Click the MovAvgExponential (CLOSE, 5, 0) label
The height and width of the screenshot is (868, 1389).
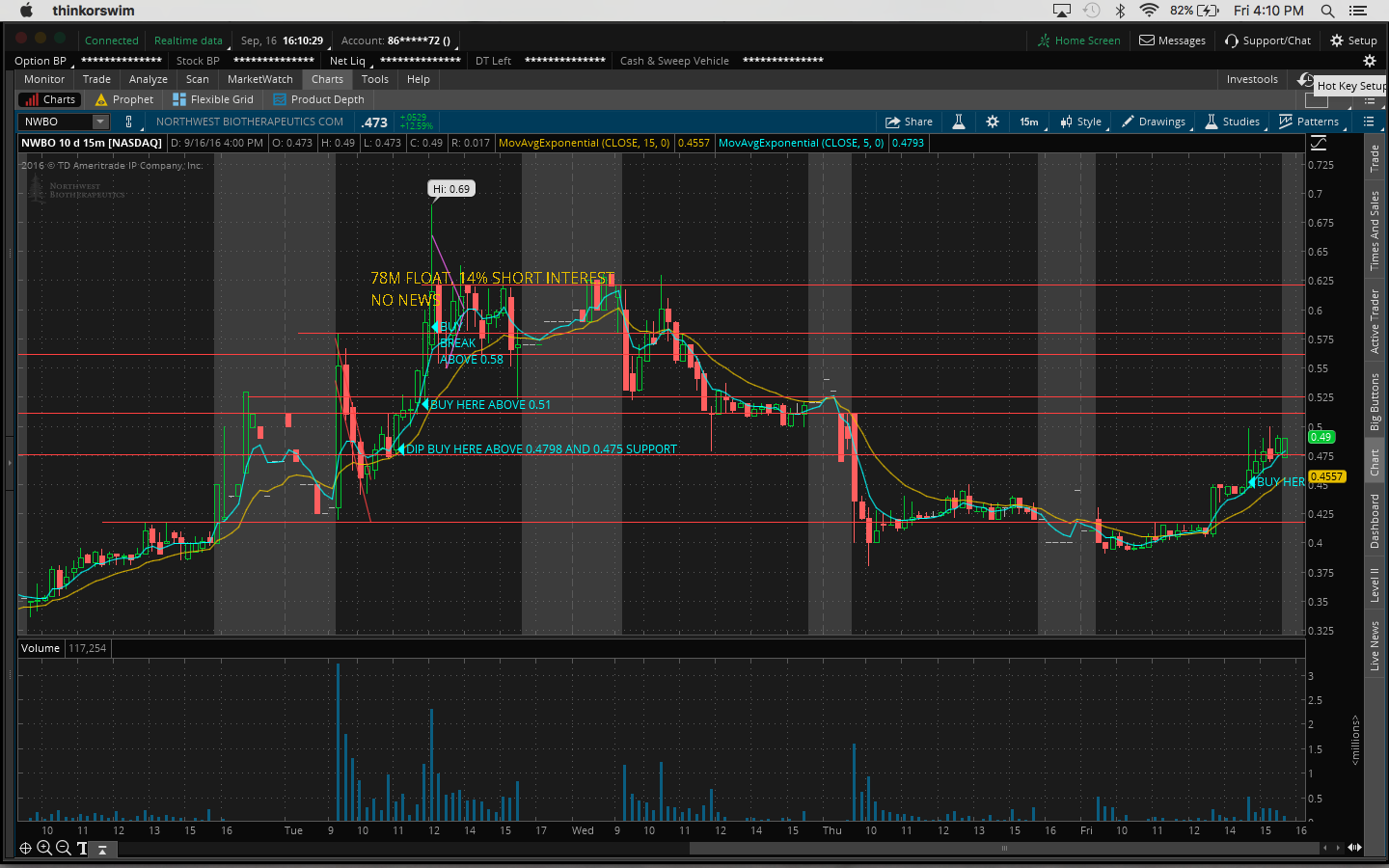click(x=801, y=143)
